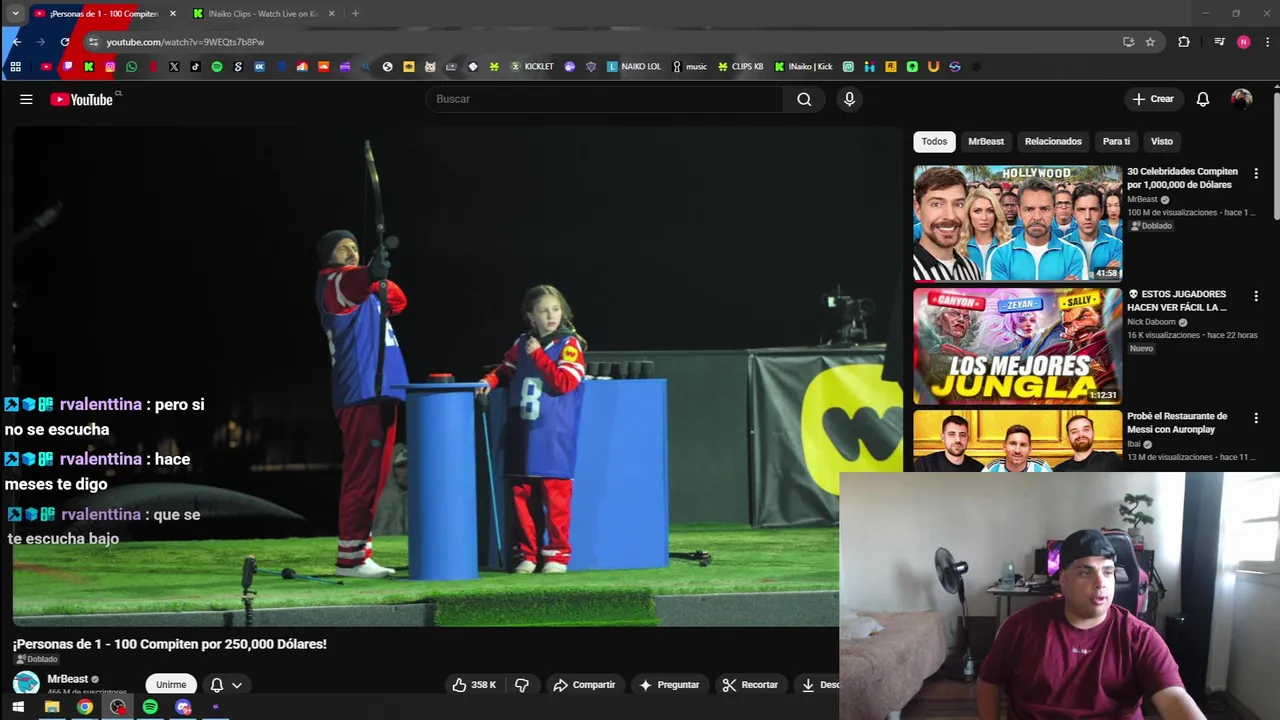
Task: Open options for Restaurante de Messi video
Action: pyautogui.click(x=1256, y=418)
